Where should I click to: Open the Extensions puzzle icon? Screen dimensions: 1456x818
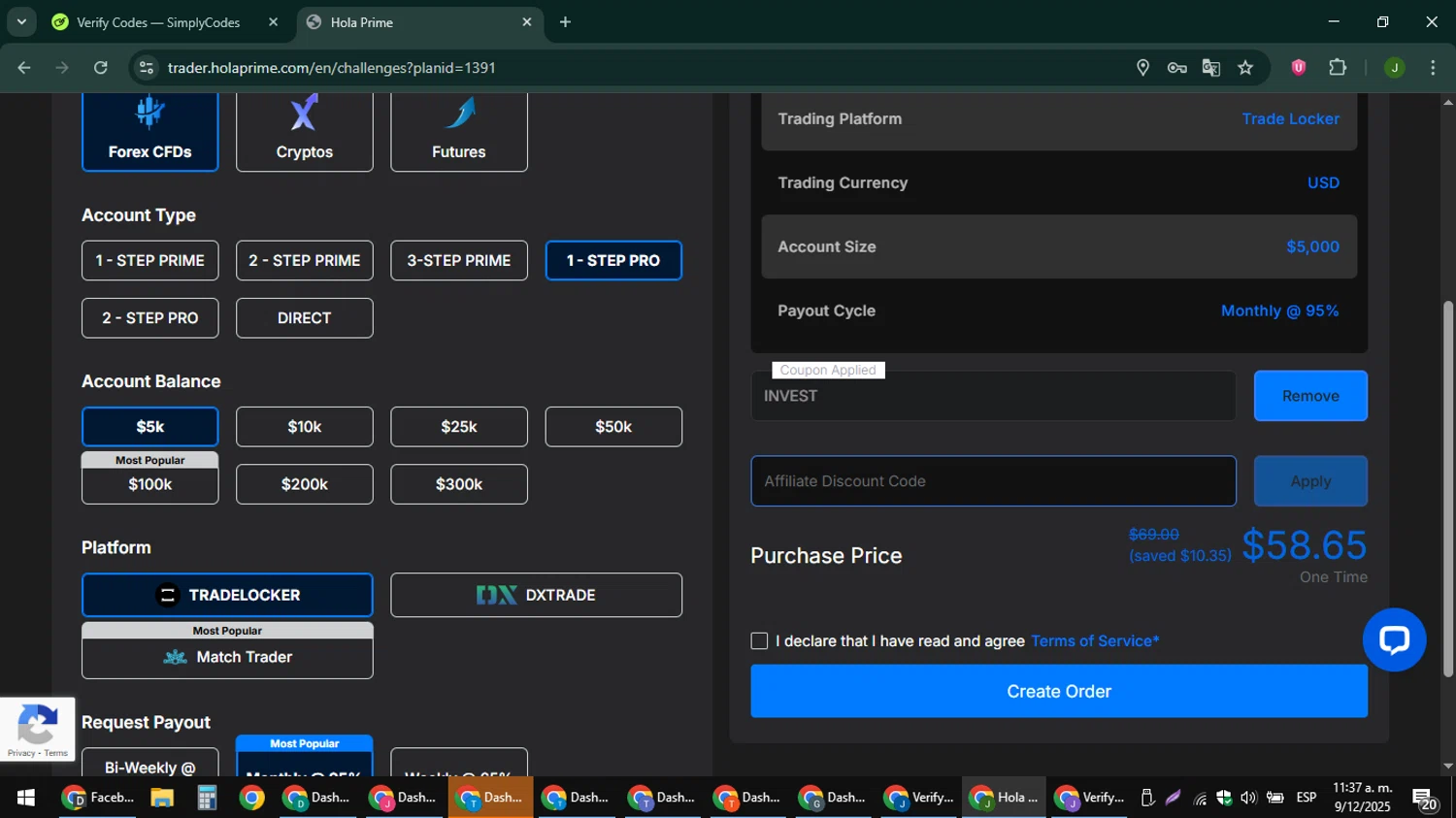click(x=1338, y=67)
